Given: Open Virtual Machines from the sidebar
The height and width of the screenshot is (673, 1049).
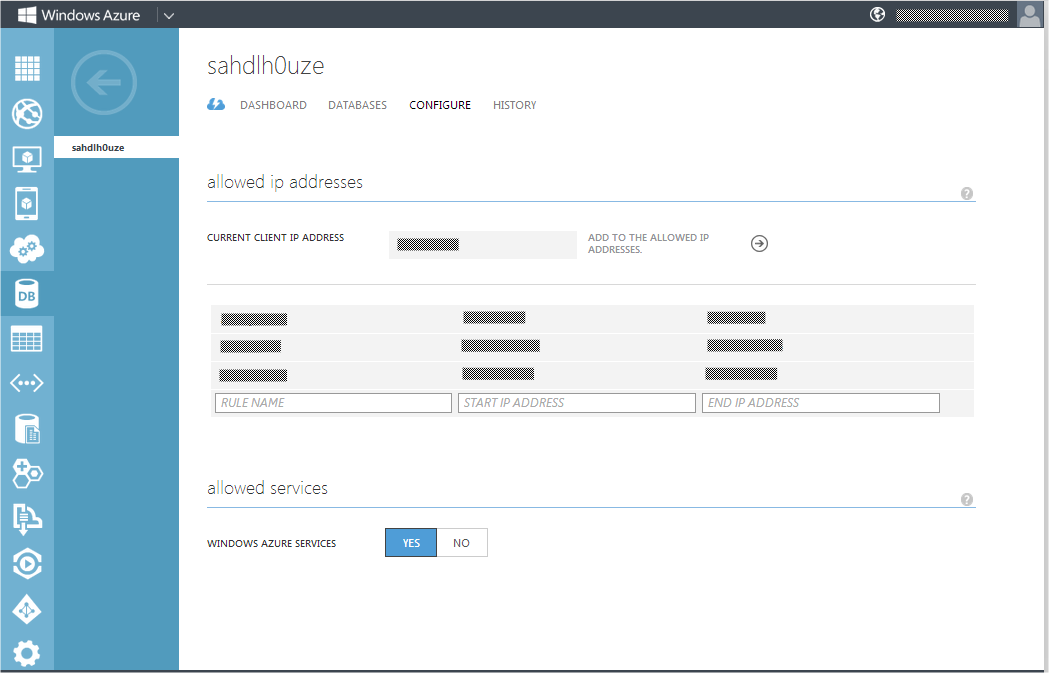Looking at the screenshot, I should (27, 158).
